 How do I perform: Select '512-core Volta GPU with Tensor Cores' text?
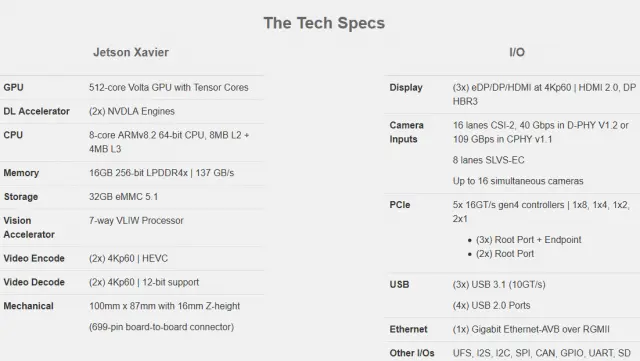tap(169, 87)
